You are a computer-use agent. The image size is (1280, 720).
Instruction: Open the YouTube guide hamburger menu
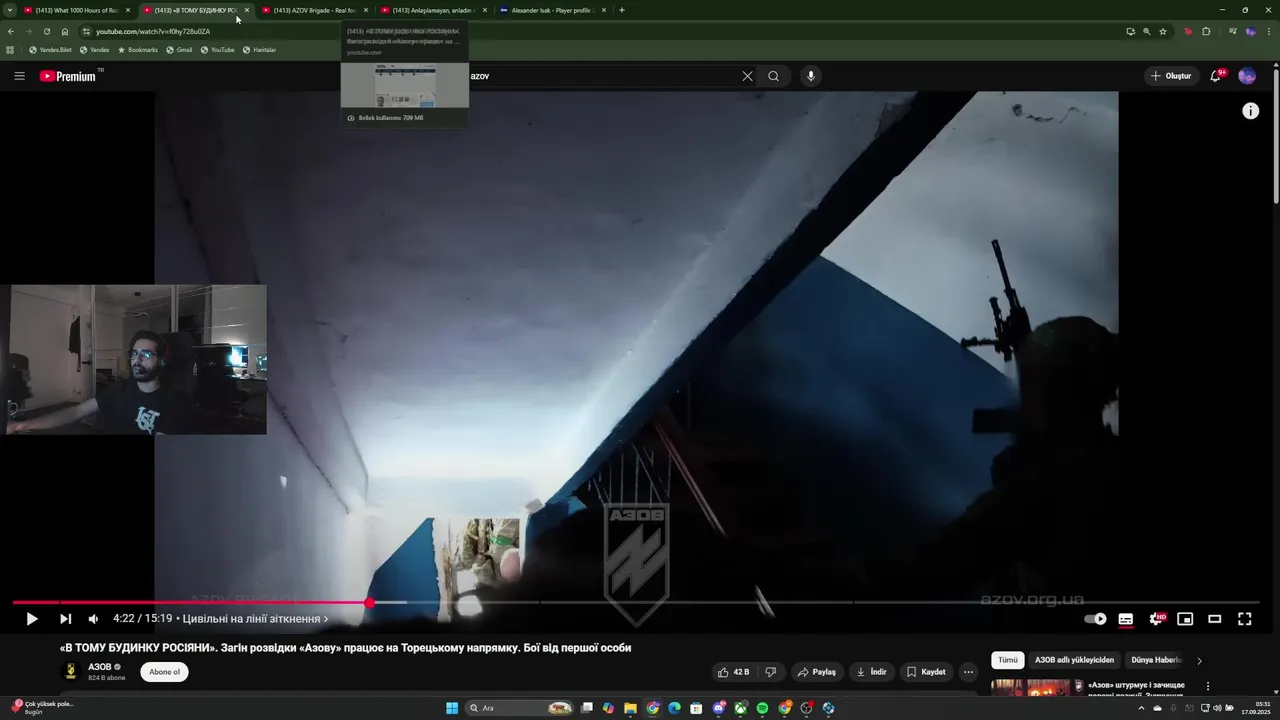tap(19, 76)
